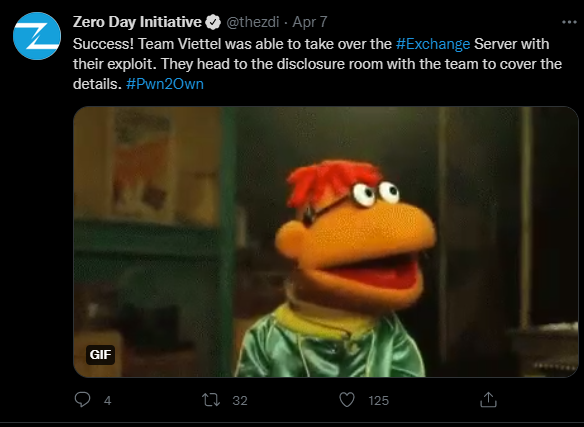Like the tweet with the heart icon
Viewport: 584px width, 427px height.
click(347, 400)
